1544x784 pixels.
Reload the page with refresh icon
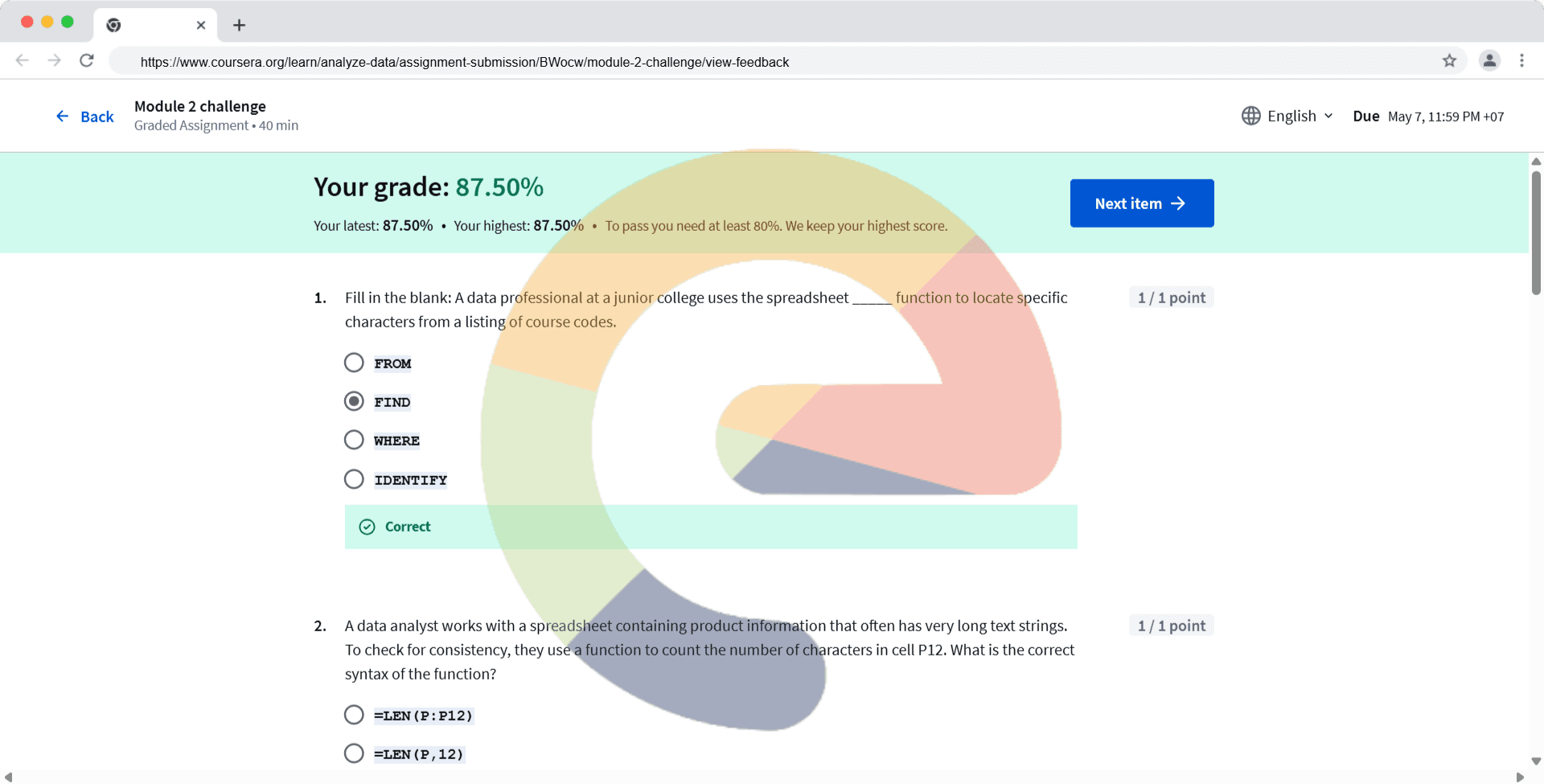(x=87, y=60)
